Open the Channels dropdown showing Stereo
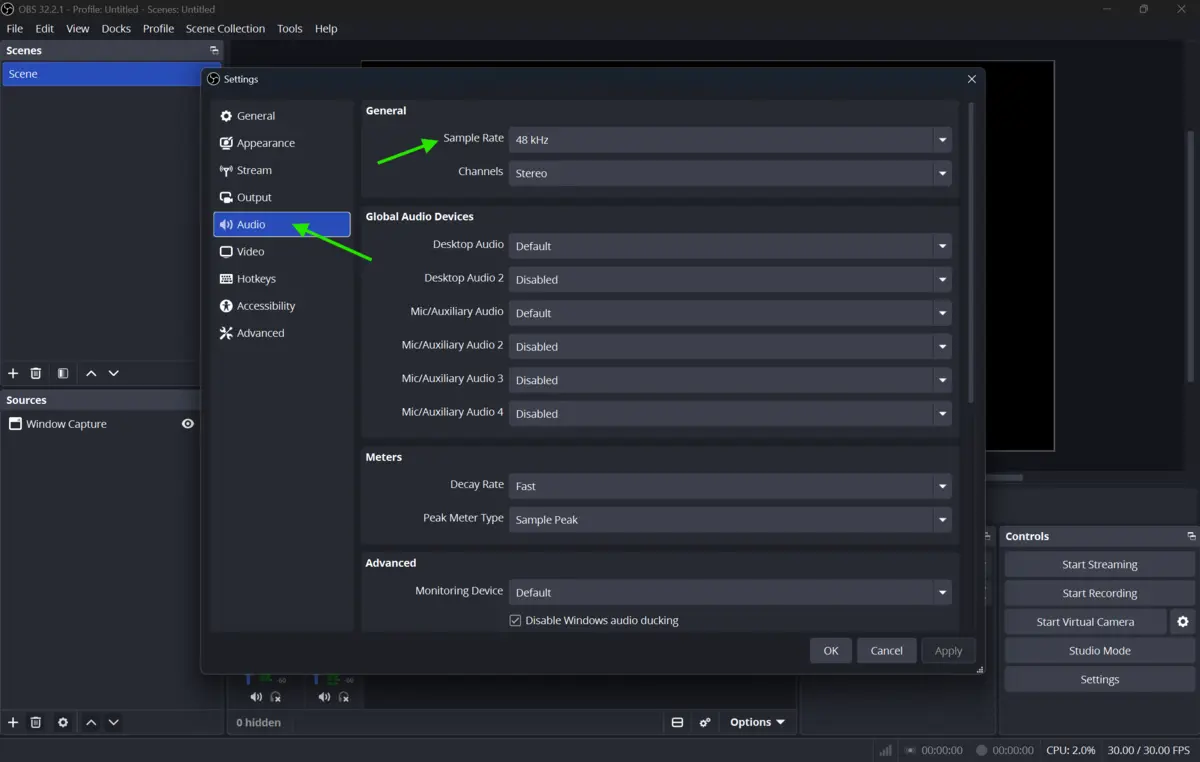The height and width of the screenshot is (762, 1200). (730, 173)
